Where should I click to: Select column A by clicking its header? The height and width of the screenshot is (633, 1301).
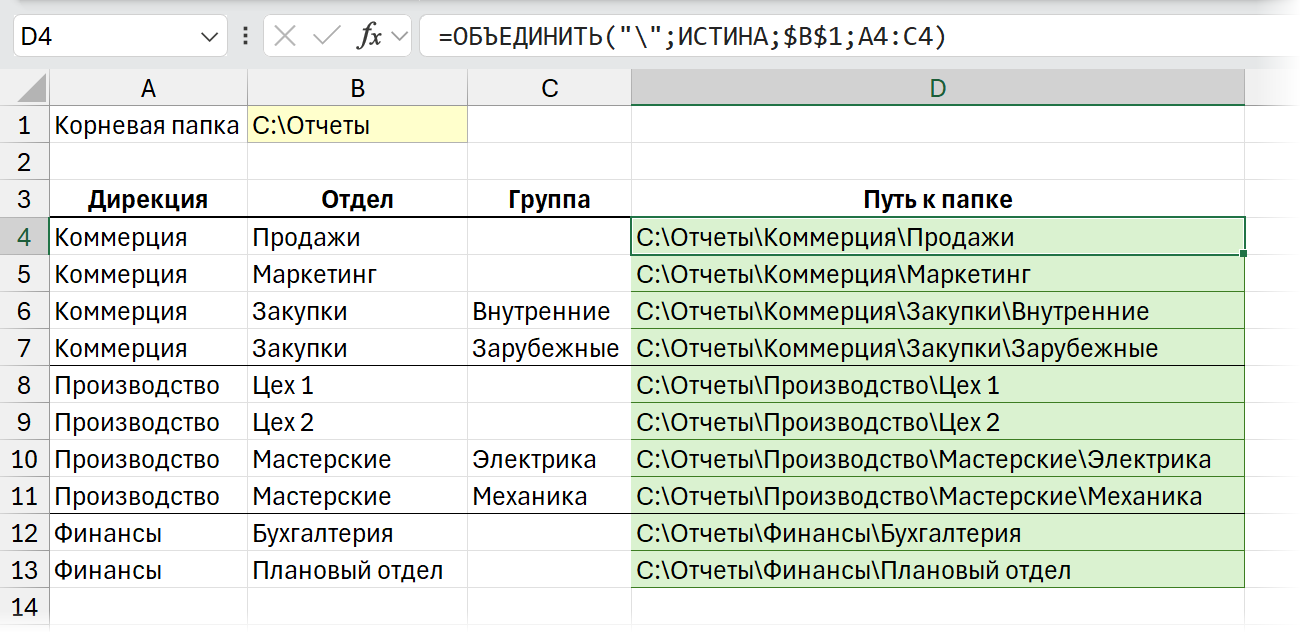[148, 87]
